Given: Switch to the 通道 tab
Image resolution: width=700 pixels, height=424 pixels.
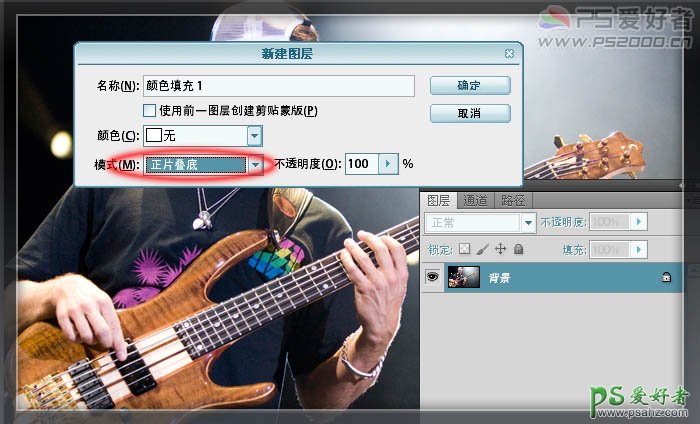Looking at the screenshot, I should pos(475,200).
